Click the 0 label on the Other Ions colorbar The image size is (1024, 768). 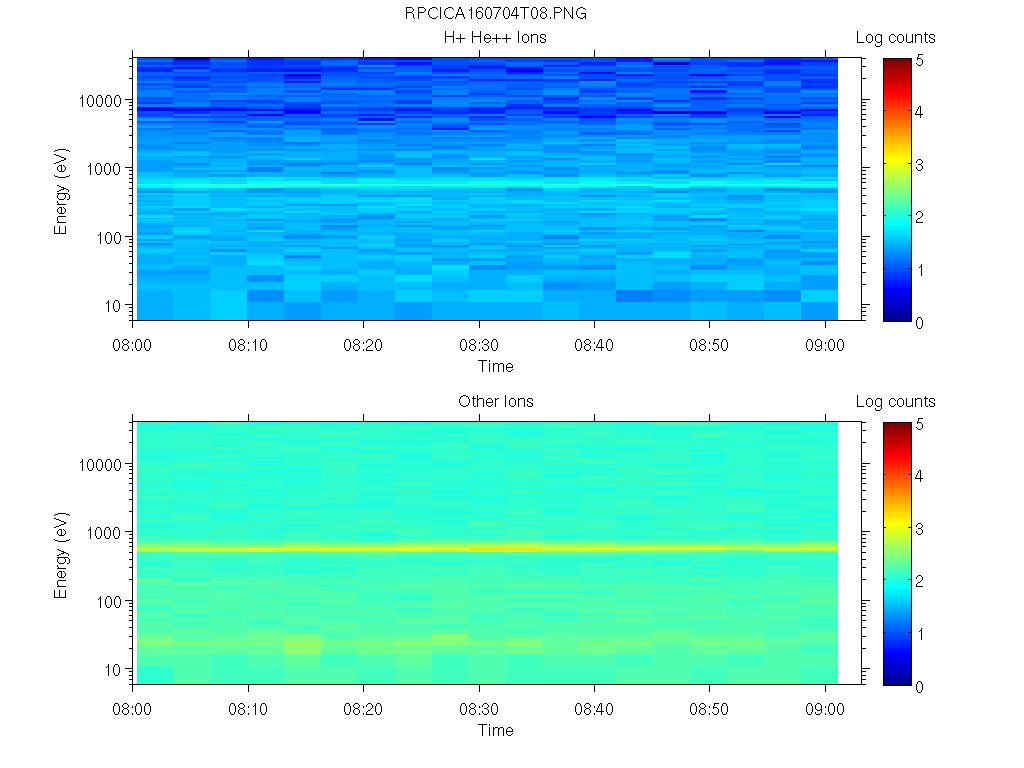pyautogui.click(x=920, y=686)
